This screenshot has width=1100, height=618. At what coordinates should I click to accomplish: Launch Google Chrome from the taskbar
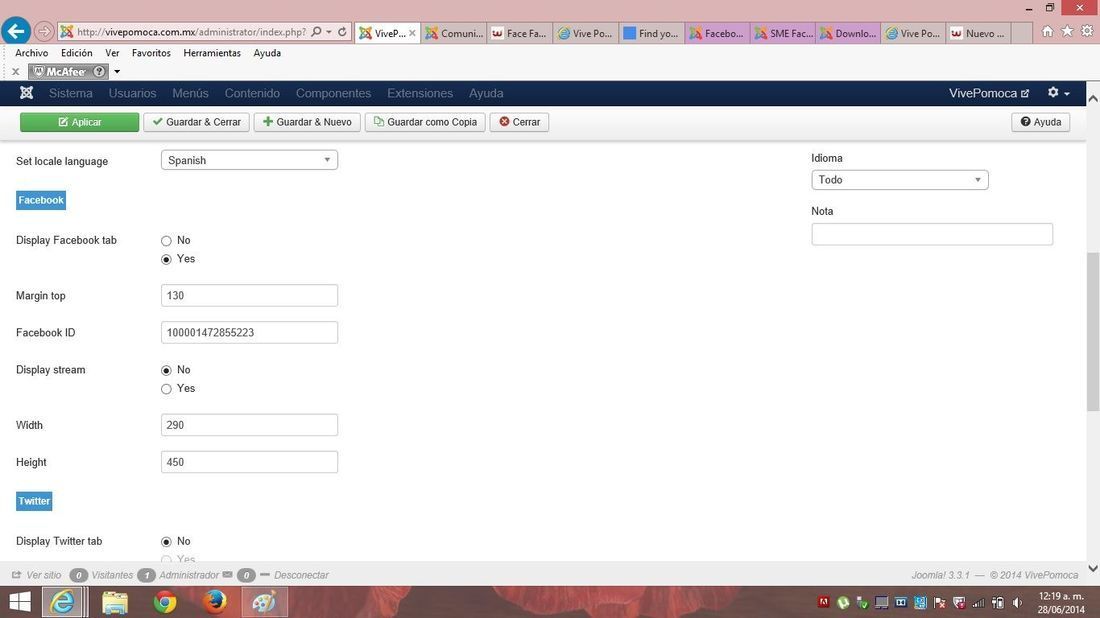pyautogui.click(x=165, y=602)
